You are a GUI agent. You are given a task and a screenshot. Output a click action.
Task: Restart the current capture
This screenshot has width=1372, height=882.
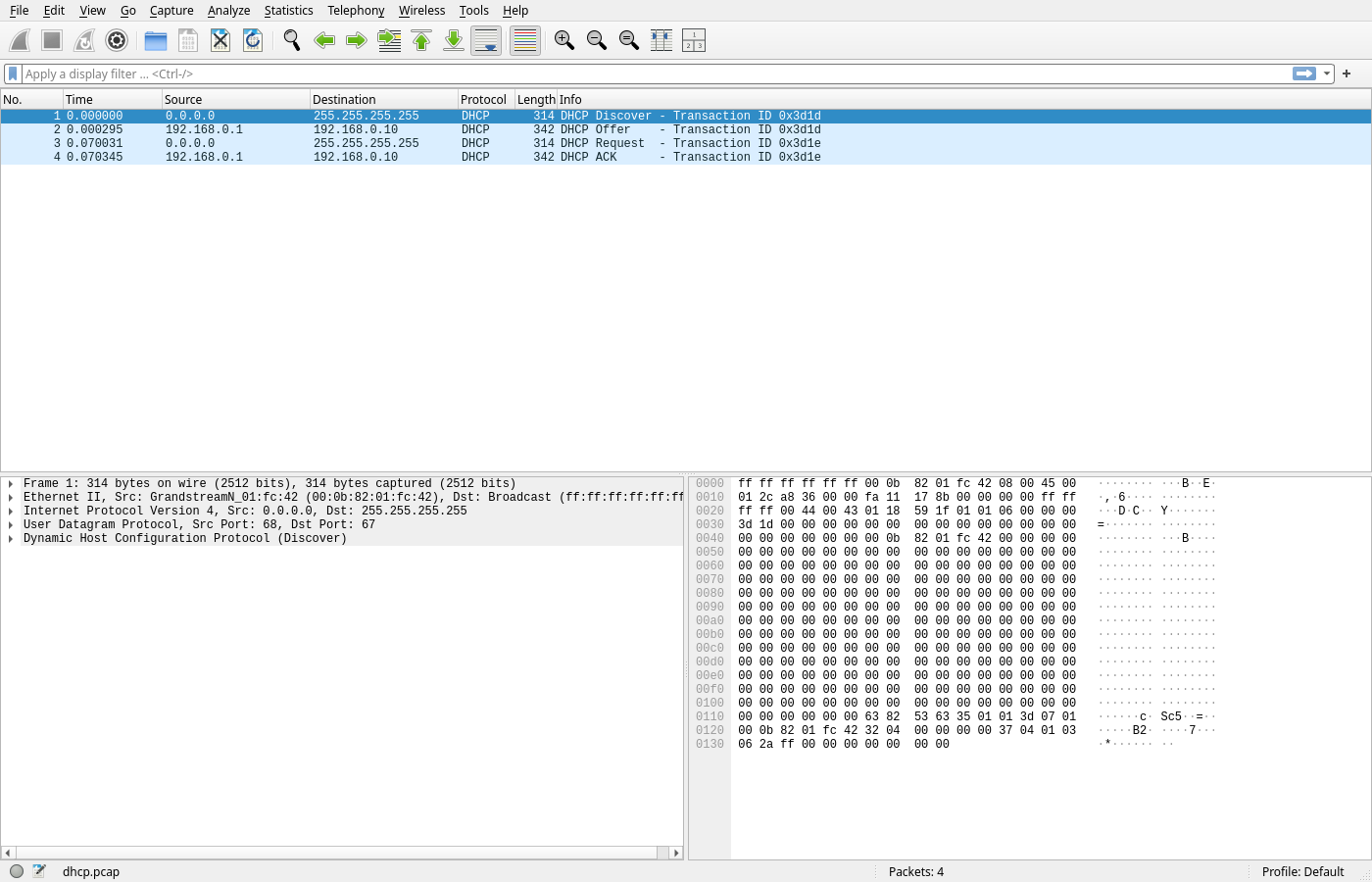pyautogui.click(x=84, y=40)
